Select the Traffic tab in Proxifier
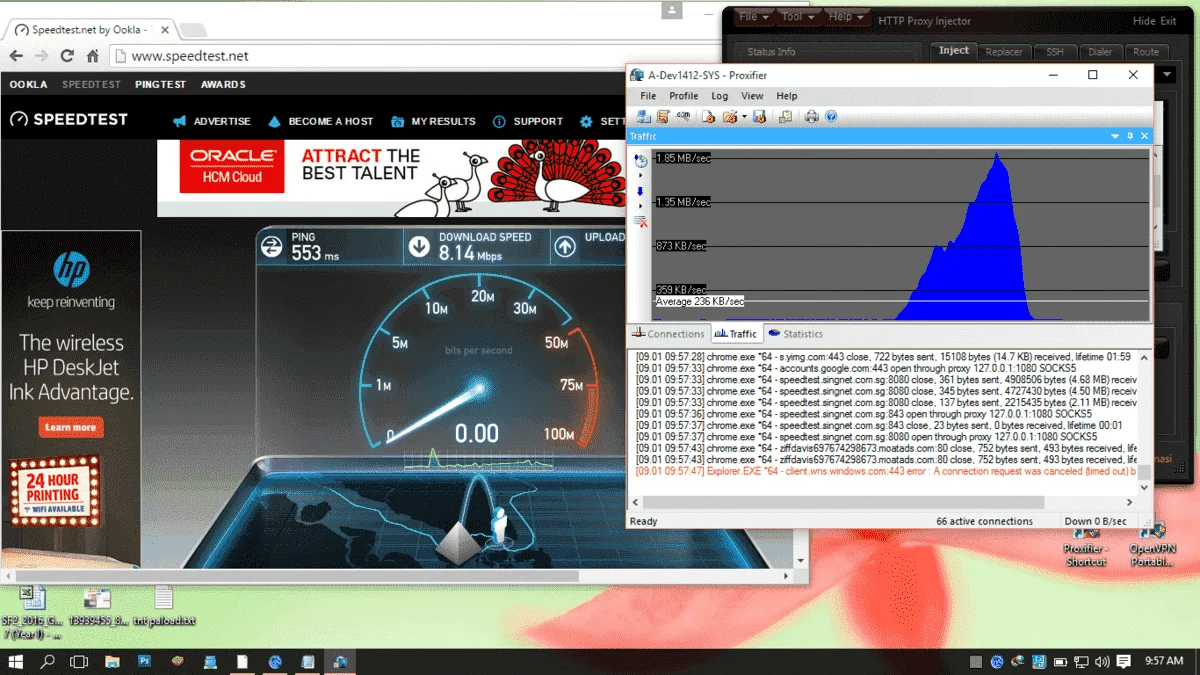Image resolution: width=1200 pixels, height=675 pixels. pyautogui.click(x=736, y=334)
